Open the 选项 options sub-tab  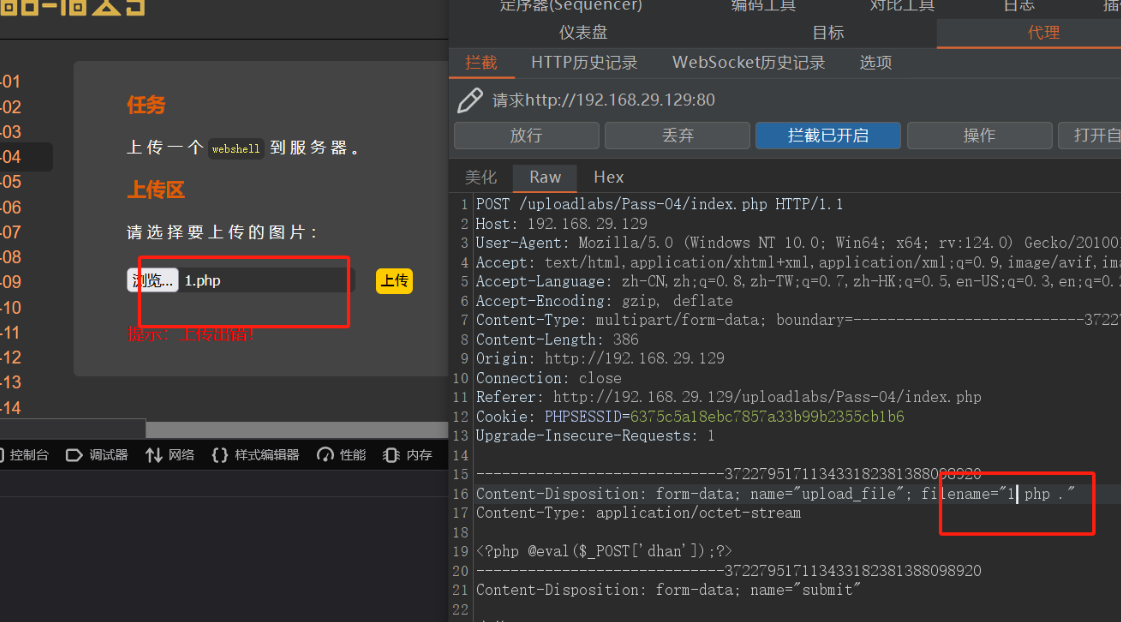point(876,63)
